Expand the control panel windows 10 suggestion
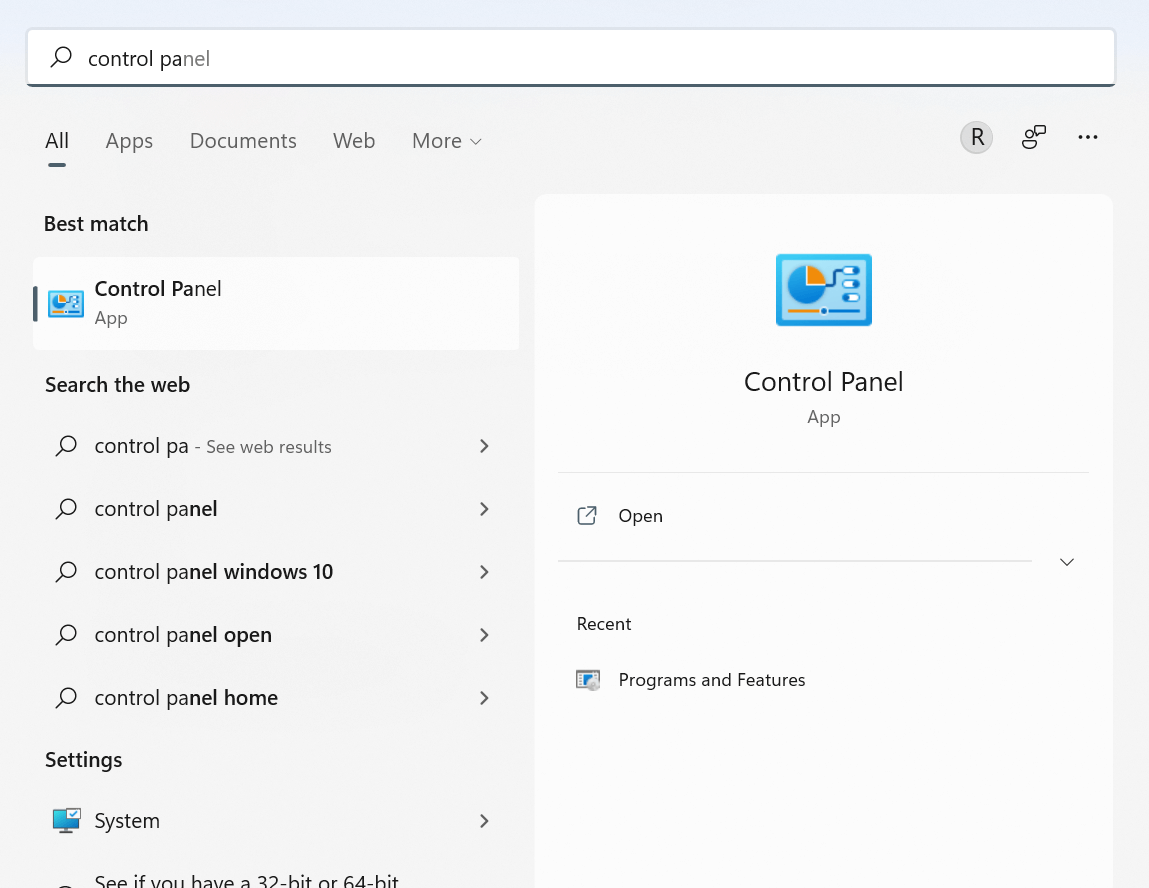1149x888 pixels. tap(484, 571)
